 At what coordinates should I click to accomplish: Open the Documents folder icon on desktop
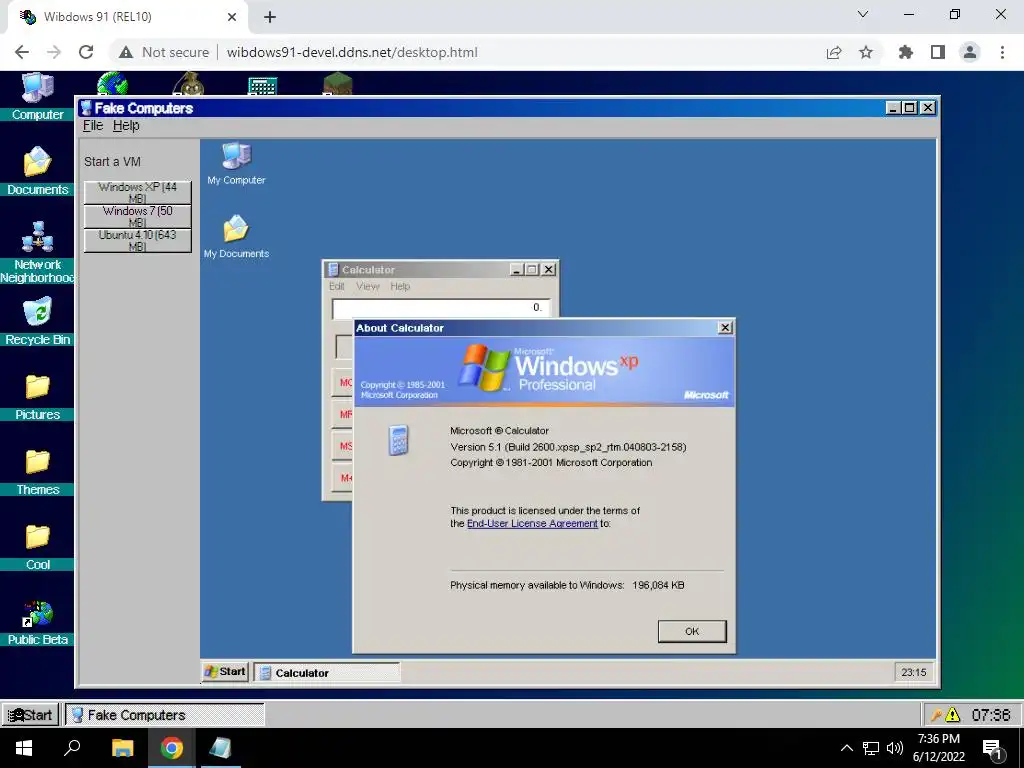pos(37,171)
